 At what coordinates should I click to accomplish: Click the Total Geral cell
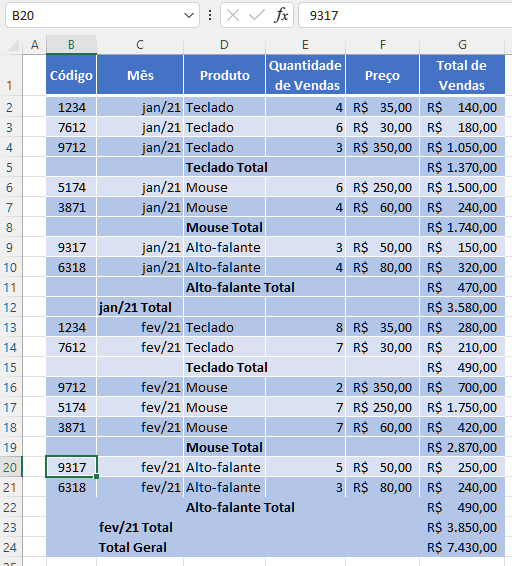pos(140,548)
